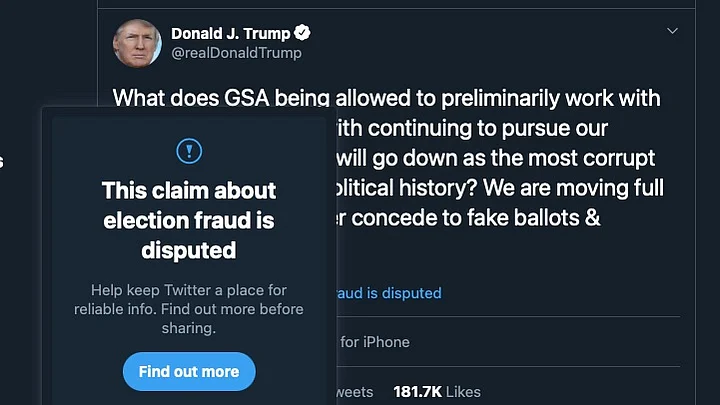Viewport: 720px width, 405px height.
Task: Click the 'concede to fake ballots' tweet line
Action: [x=466, y=217]
